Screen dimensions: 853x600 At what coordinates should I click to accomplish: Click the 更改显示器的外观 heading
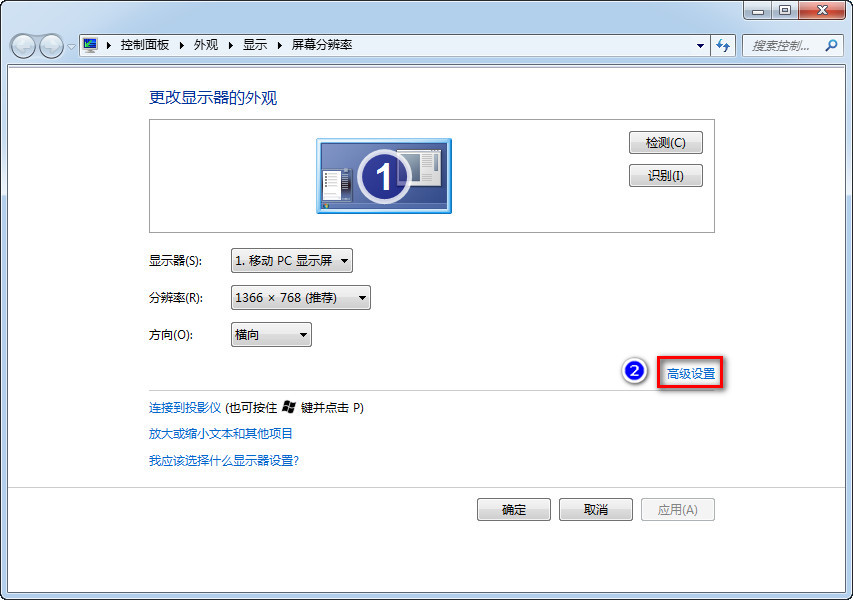213,98
